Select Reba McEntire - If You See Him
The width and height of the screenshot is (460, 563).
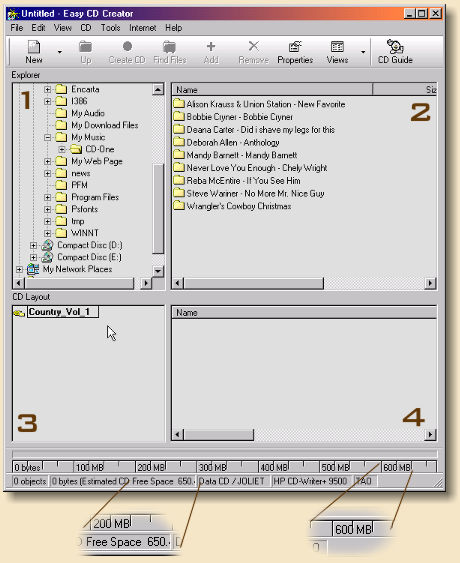[237, 181]
